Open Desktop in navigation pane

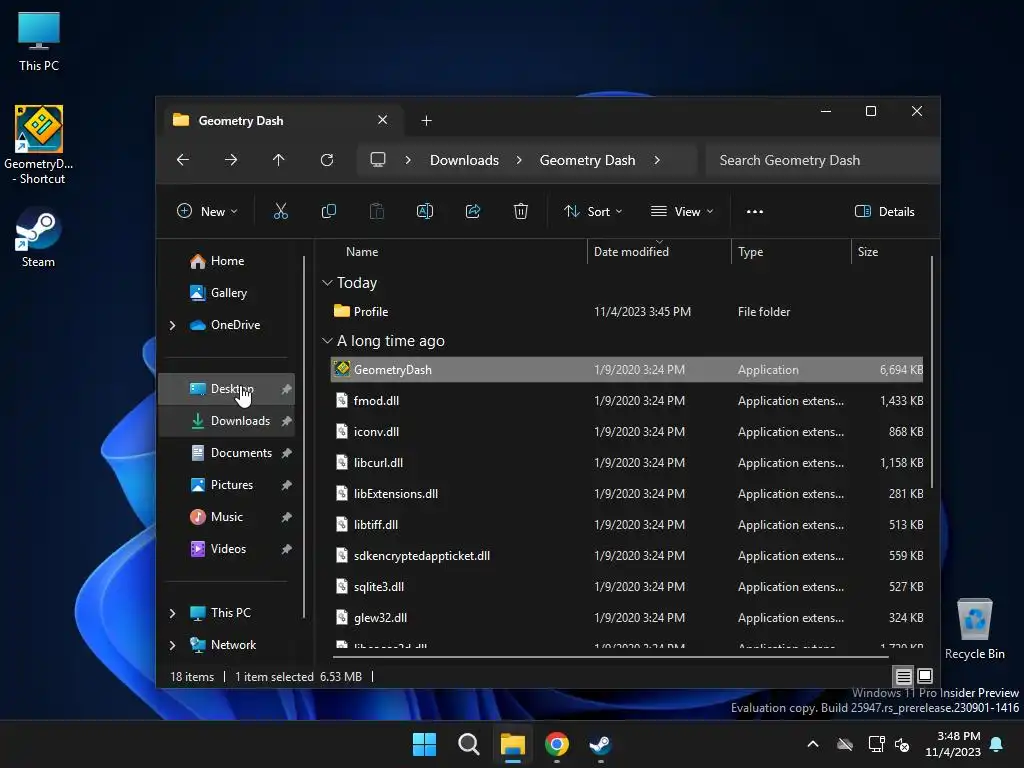coord(227,389)
